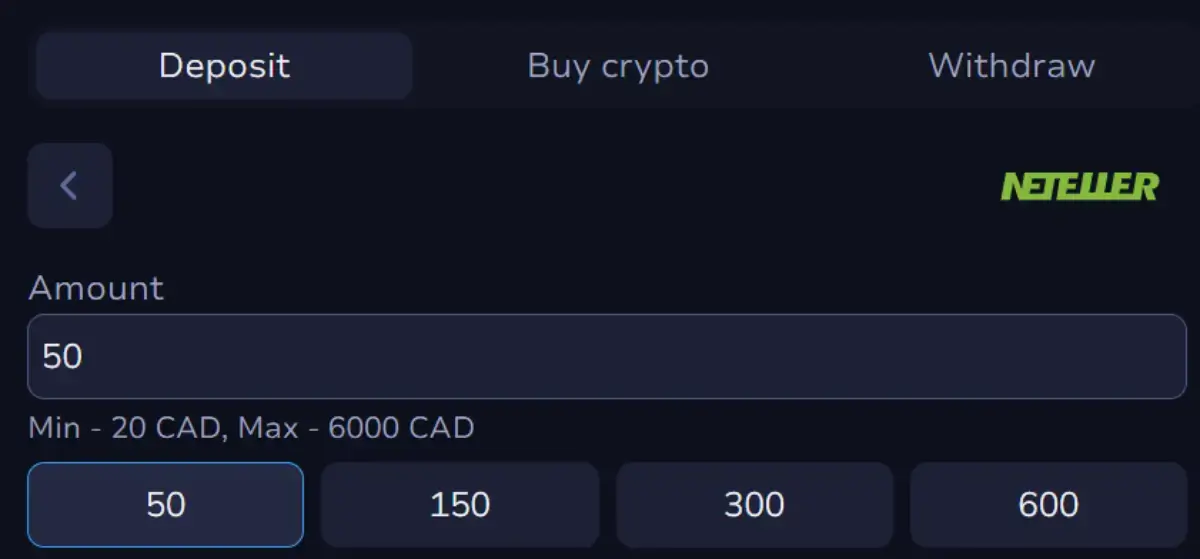Switch to the Withdraw tab
This screenshot has height=559, width=1200.
pos(1011,66)
